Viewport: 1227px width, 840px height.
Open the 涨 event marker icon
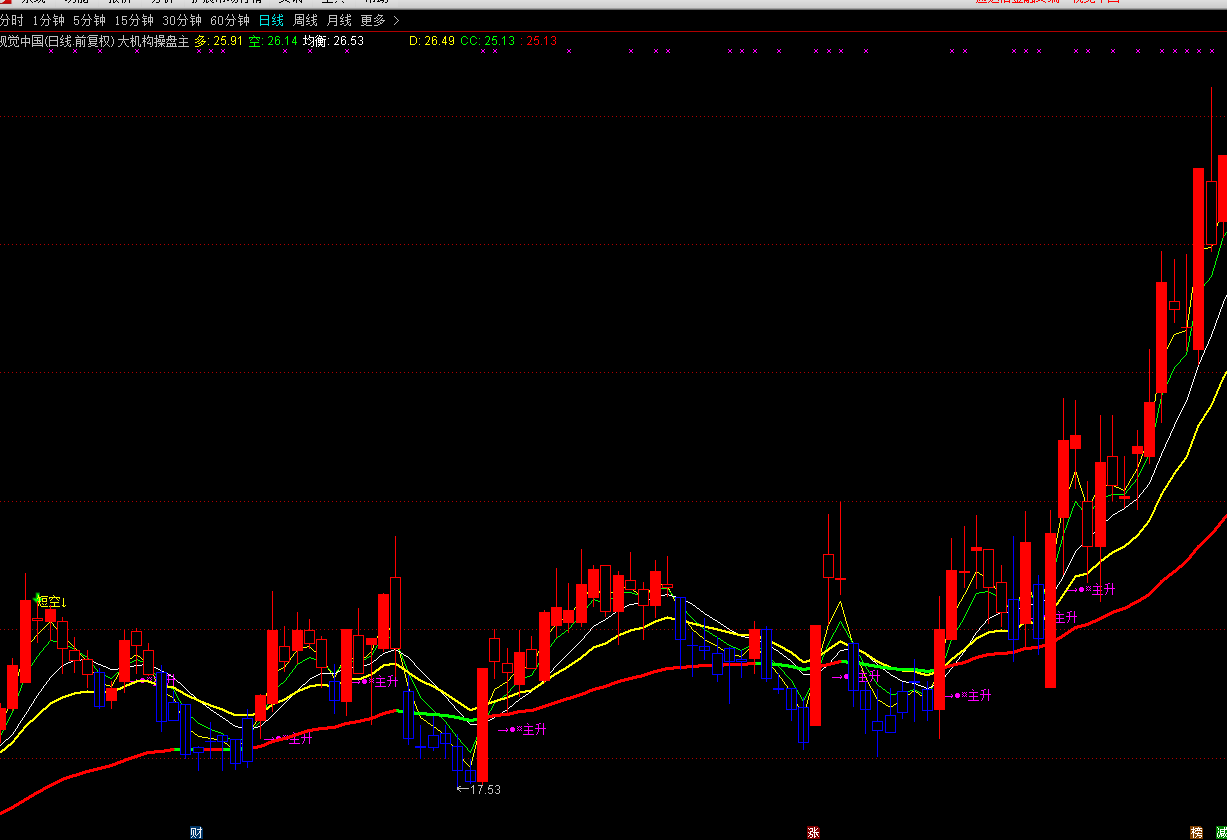(814, 832)
